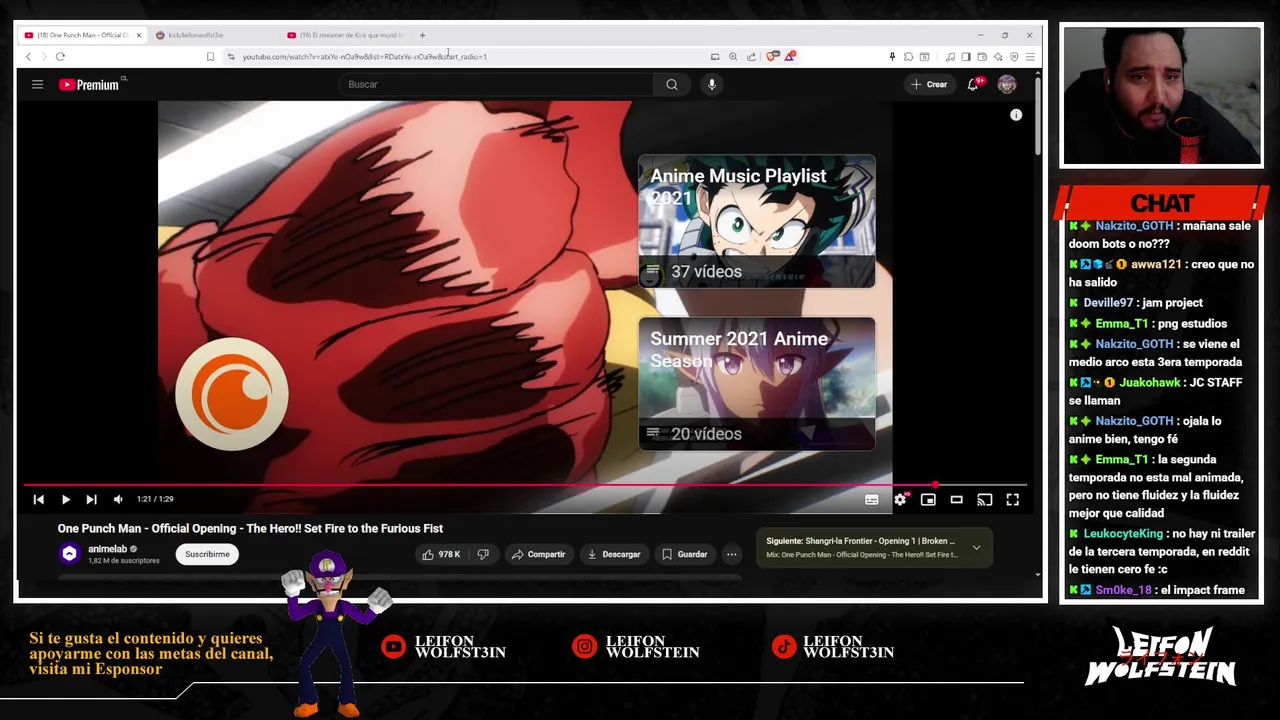This screenshot has width=1280, height=720.
Task: Open more actions three-dot menu
Action: point(732,554)
